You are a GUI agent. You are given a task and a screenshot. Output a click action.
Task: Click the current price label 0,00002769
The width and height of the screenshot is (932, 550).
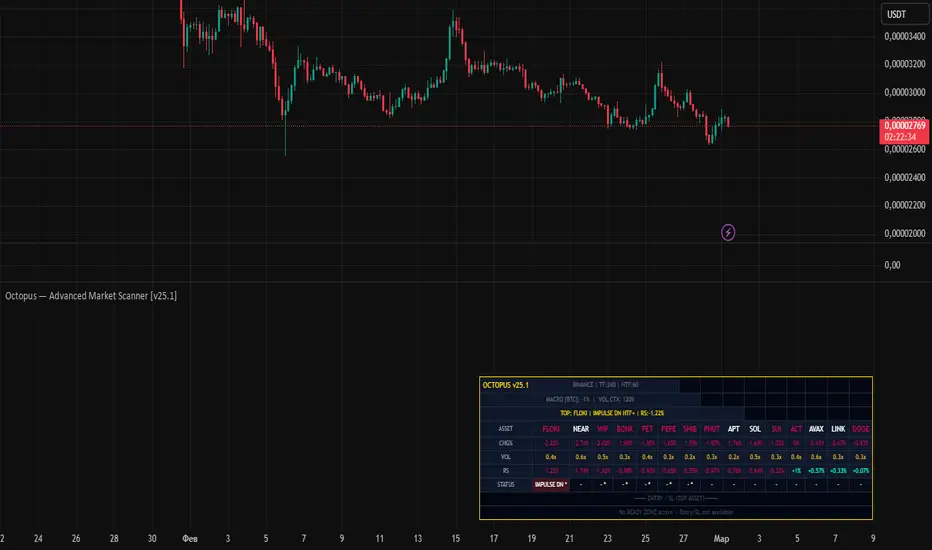tap(904, 125)
